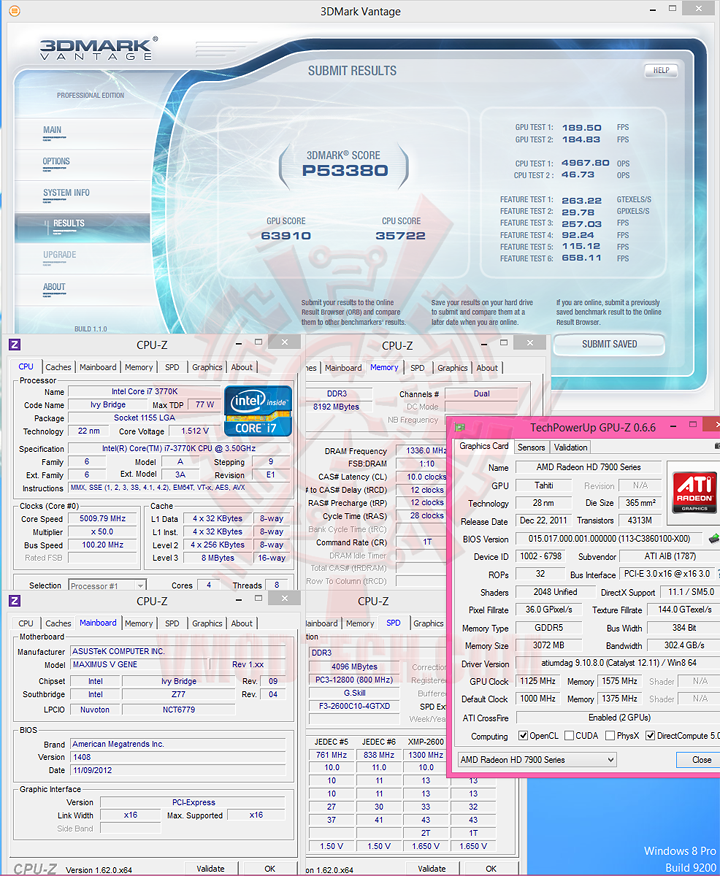Click the Driver Version field in GPU-Z
The height and width of the screenshot is (876, 720).
click(617, 663)
